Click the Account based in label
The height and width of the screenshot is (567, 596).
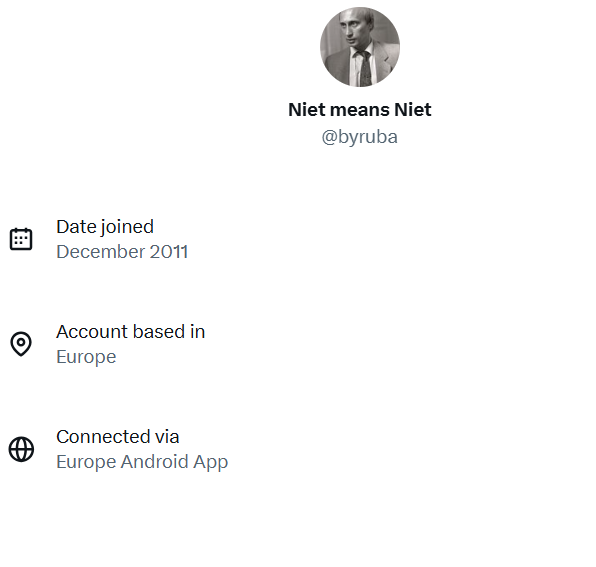(131, 332)
